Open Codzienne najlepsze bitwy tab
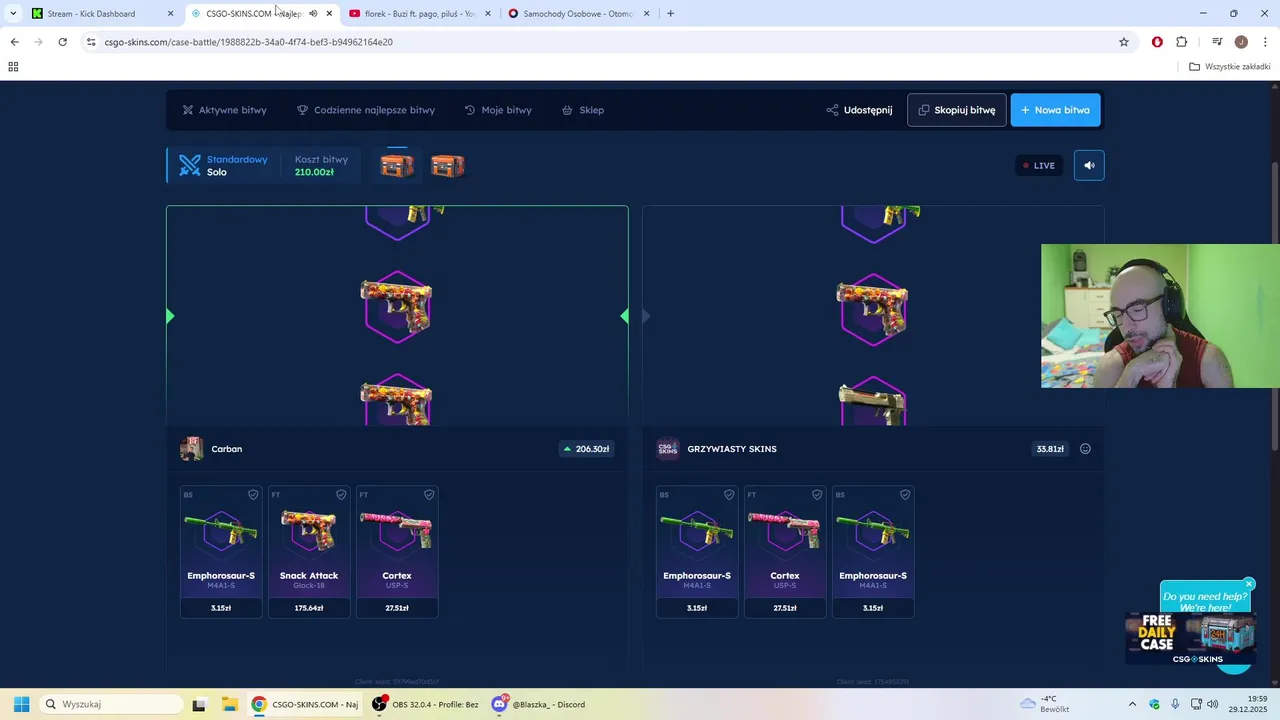The height and width of the screenshot is (720, 1280). tap(366, 110)
